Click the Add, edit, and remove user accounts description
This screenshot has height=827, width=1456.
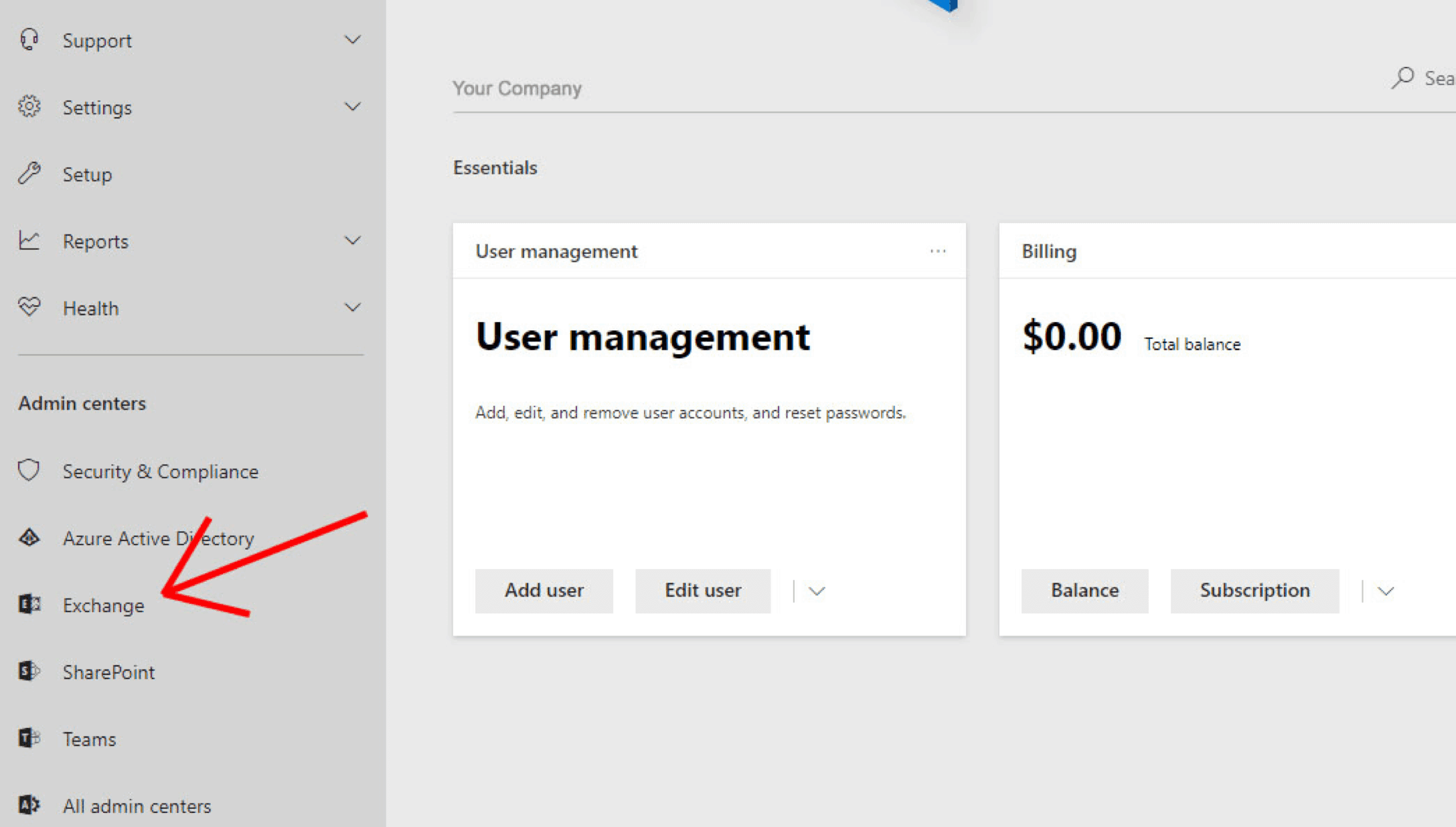point(690,413)
